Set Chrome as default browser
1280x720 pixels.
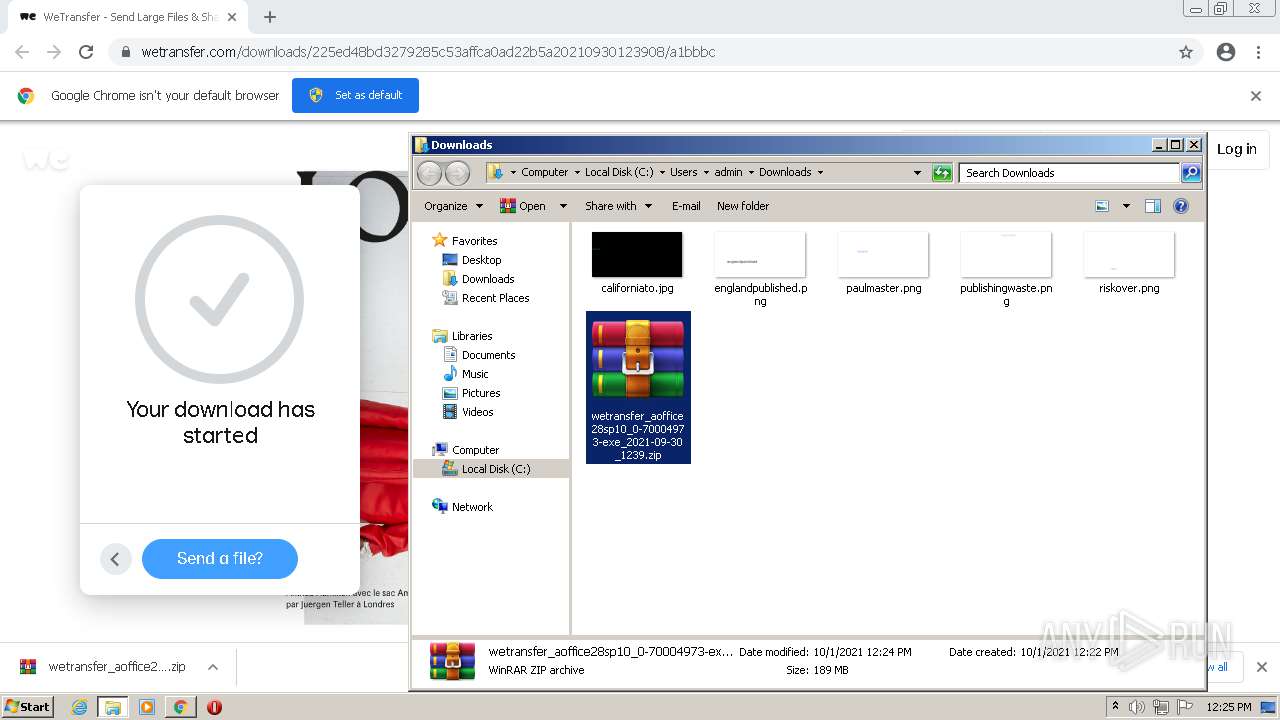pos(355,95)
